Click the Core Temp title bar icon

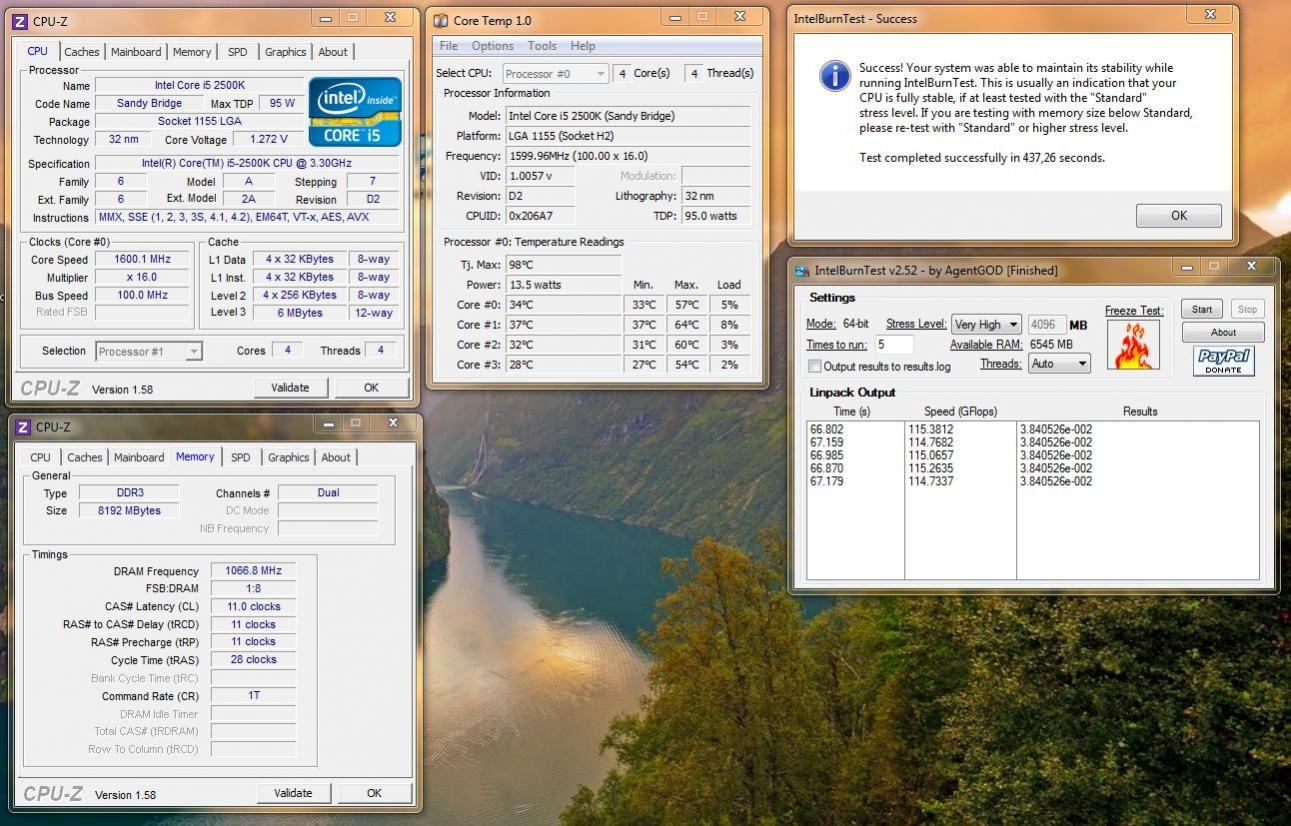point(441,20)
